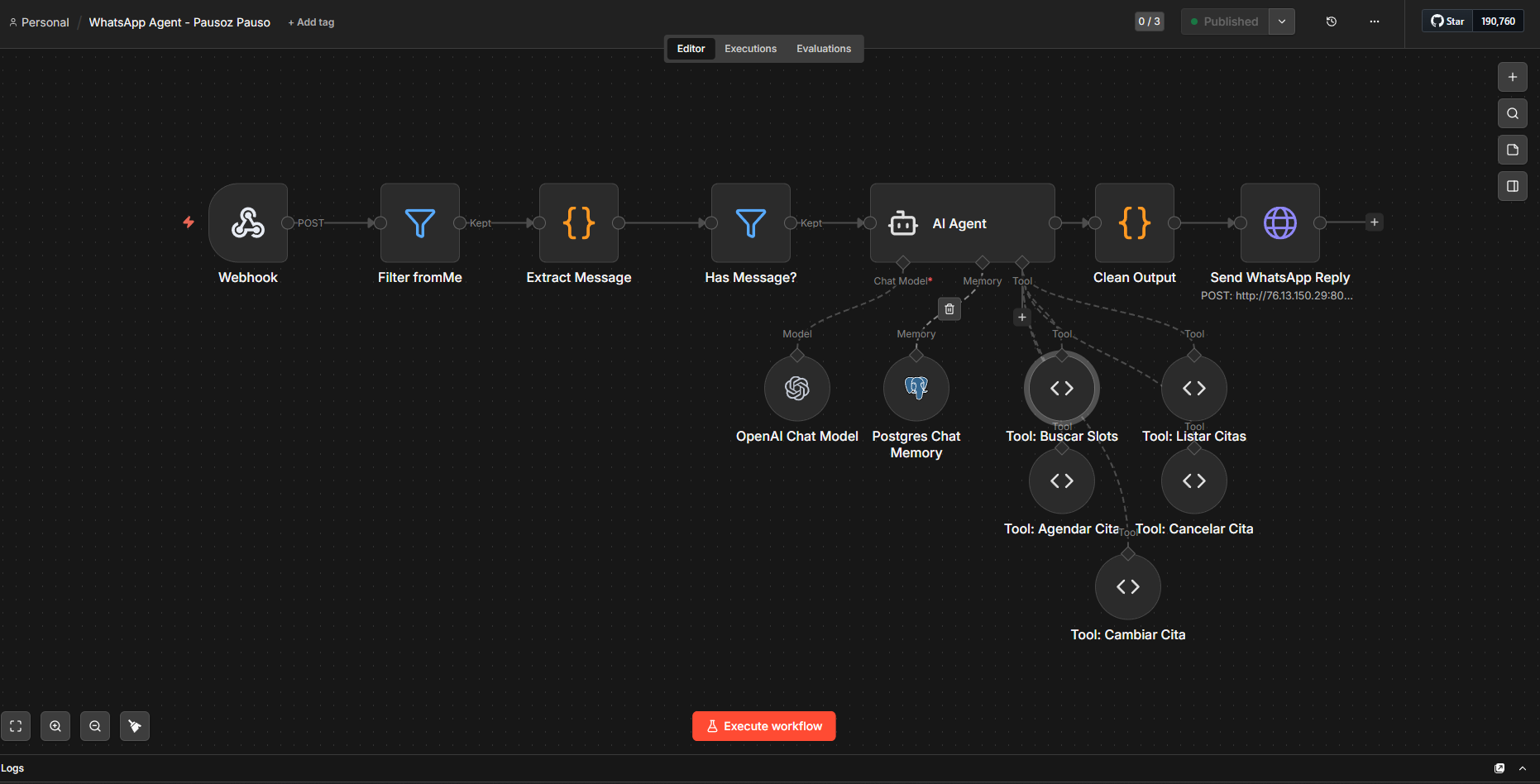The image size is (1540, 784).
Task: Zoom out on the canvas
Action: click(95, 726)
